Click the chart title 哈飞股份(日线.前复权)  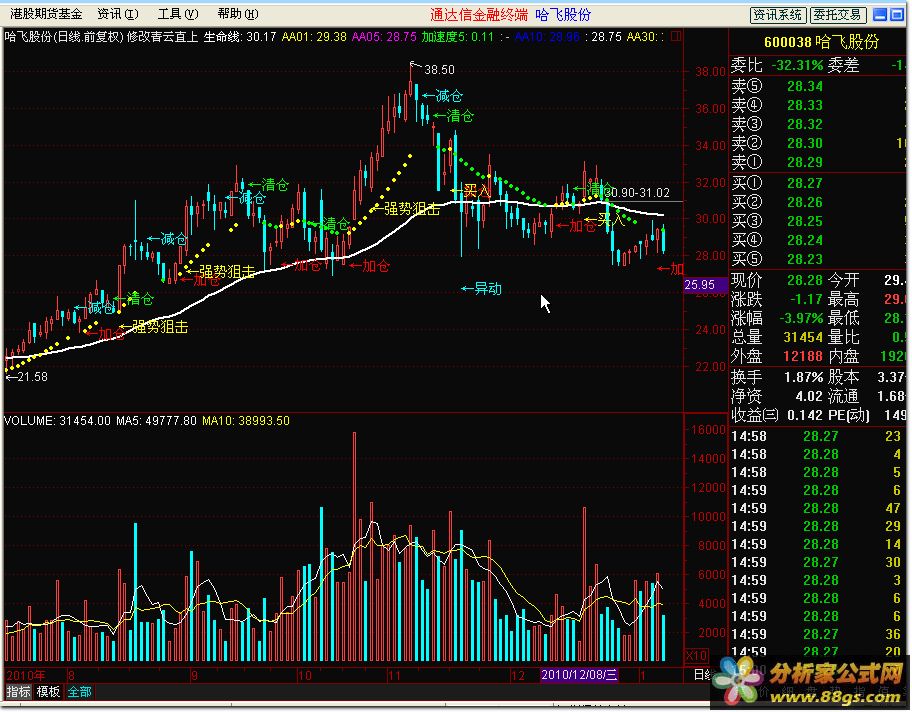(x=64, y=37)
